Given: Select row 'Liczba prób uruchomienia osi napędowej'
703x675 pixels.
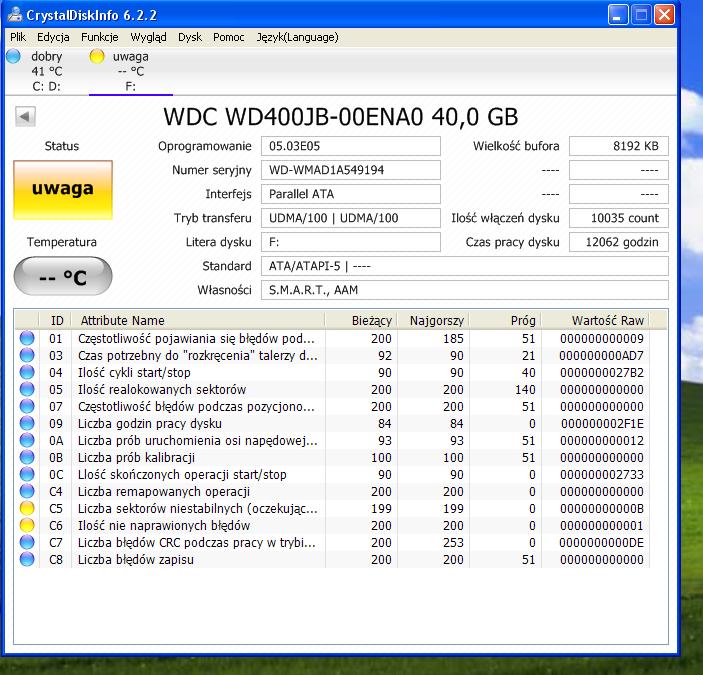Looking at the screenshot, I should tap(332, 441).
